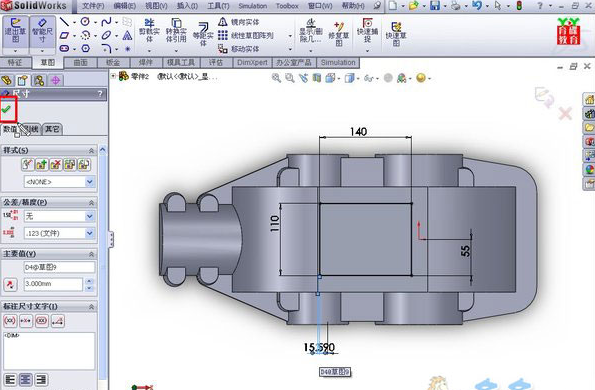Viewport: 595px width, 390px height.
Task: Click Offset Entities (等距实体) tool
Action: [x=203, y=34]
